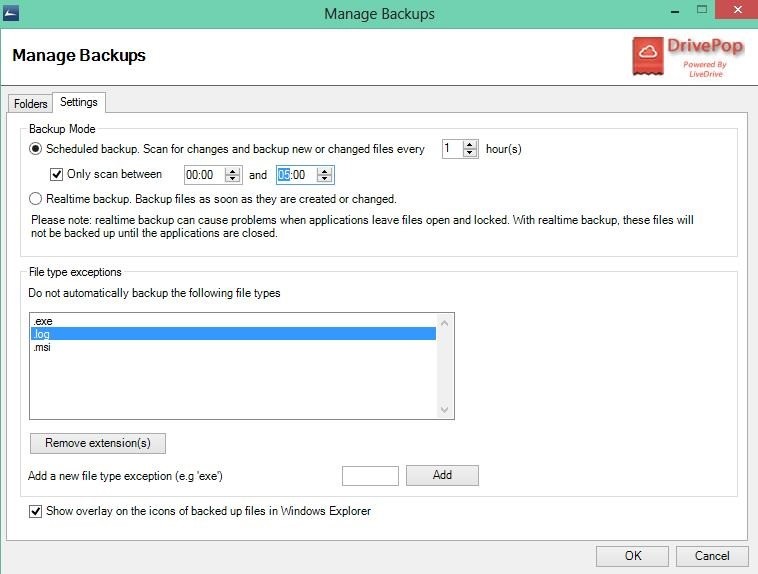
Task: Click the list scrollbar up arrow
Action: [445, 323]
